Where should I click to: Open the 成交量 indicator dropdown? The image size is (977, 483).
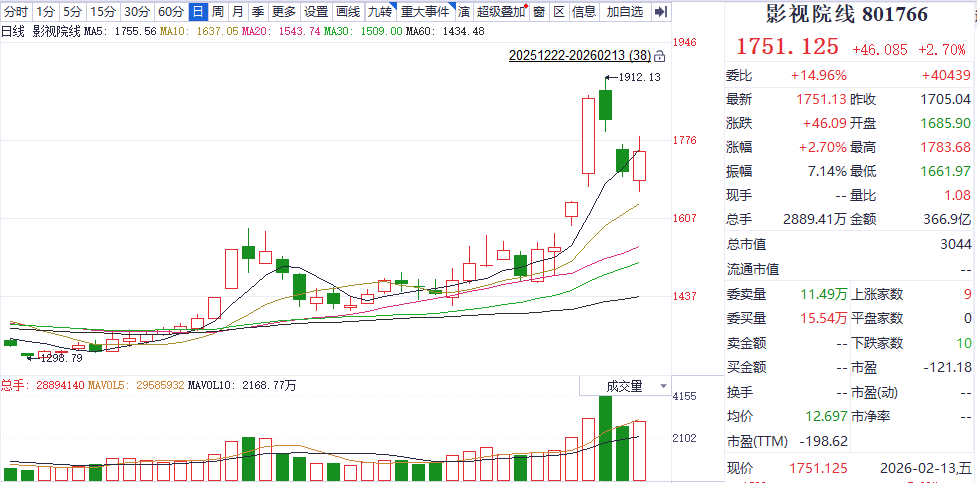click(x=632, y=386)
